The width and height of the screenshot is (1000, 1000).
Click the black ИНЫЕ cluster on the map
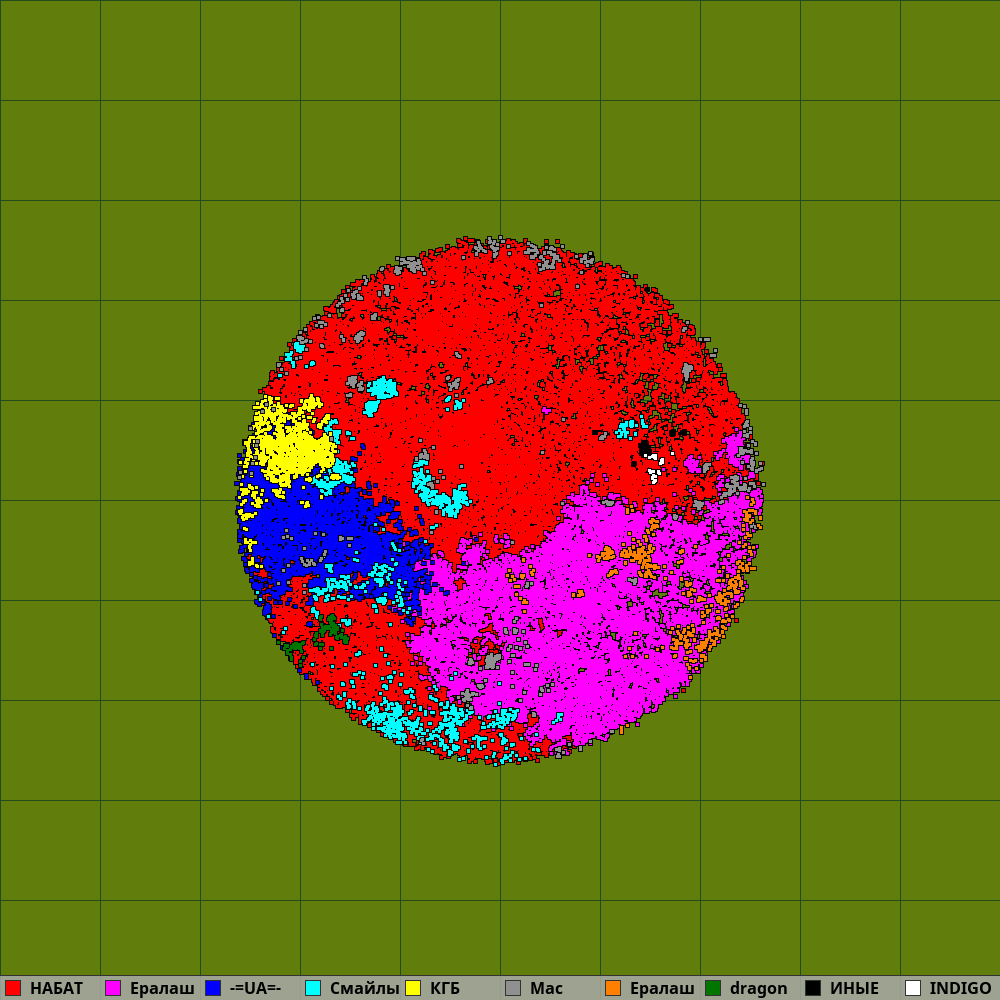coord(645,448)
